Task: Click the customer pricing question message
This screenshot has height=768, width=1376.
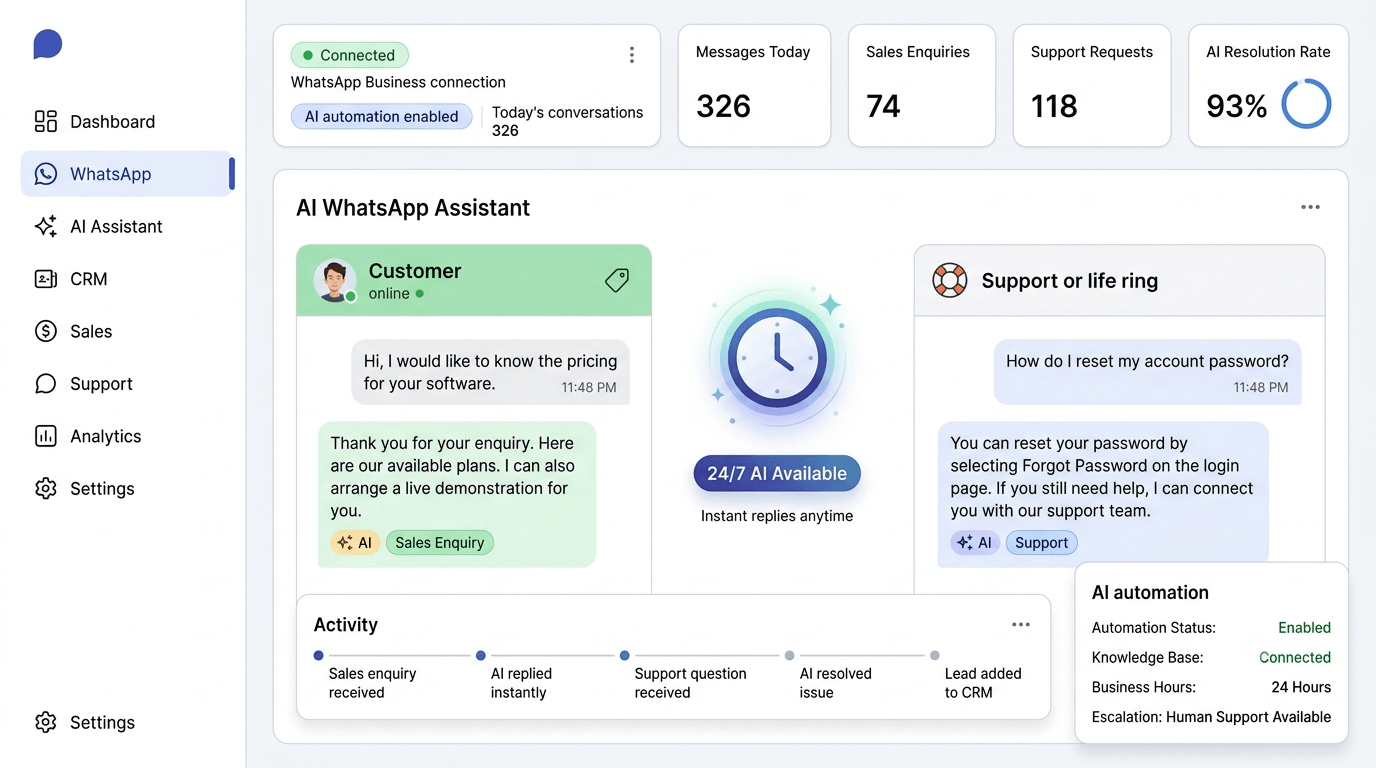Action: pyautogui.click(x=490, y=372)
